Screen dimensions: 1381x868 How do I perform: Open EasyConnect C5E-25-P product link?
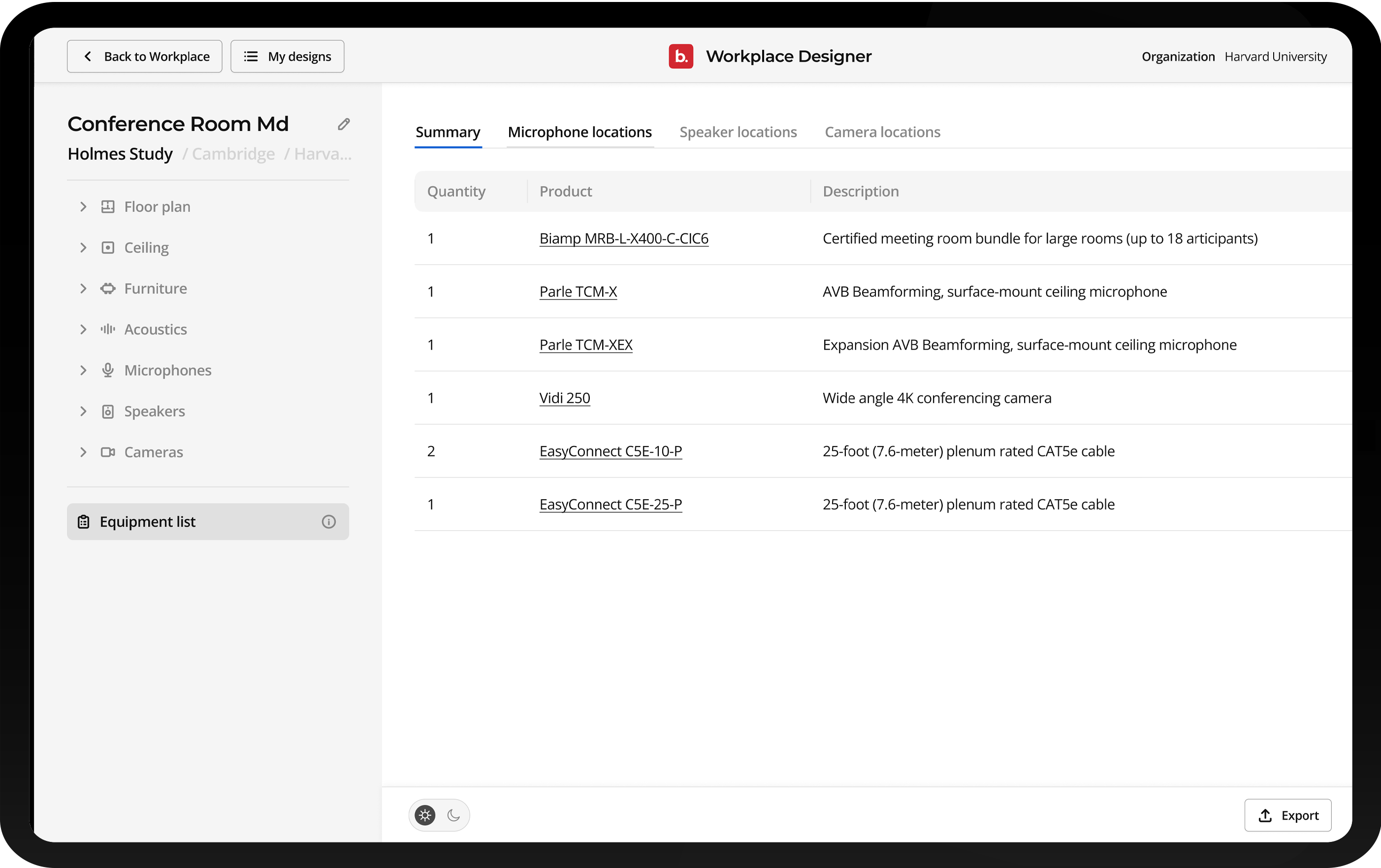coord(611,504)
